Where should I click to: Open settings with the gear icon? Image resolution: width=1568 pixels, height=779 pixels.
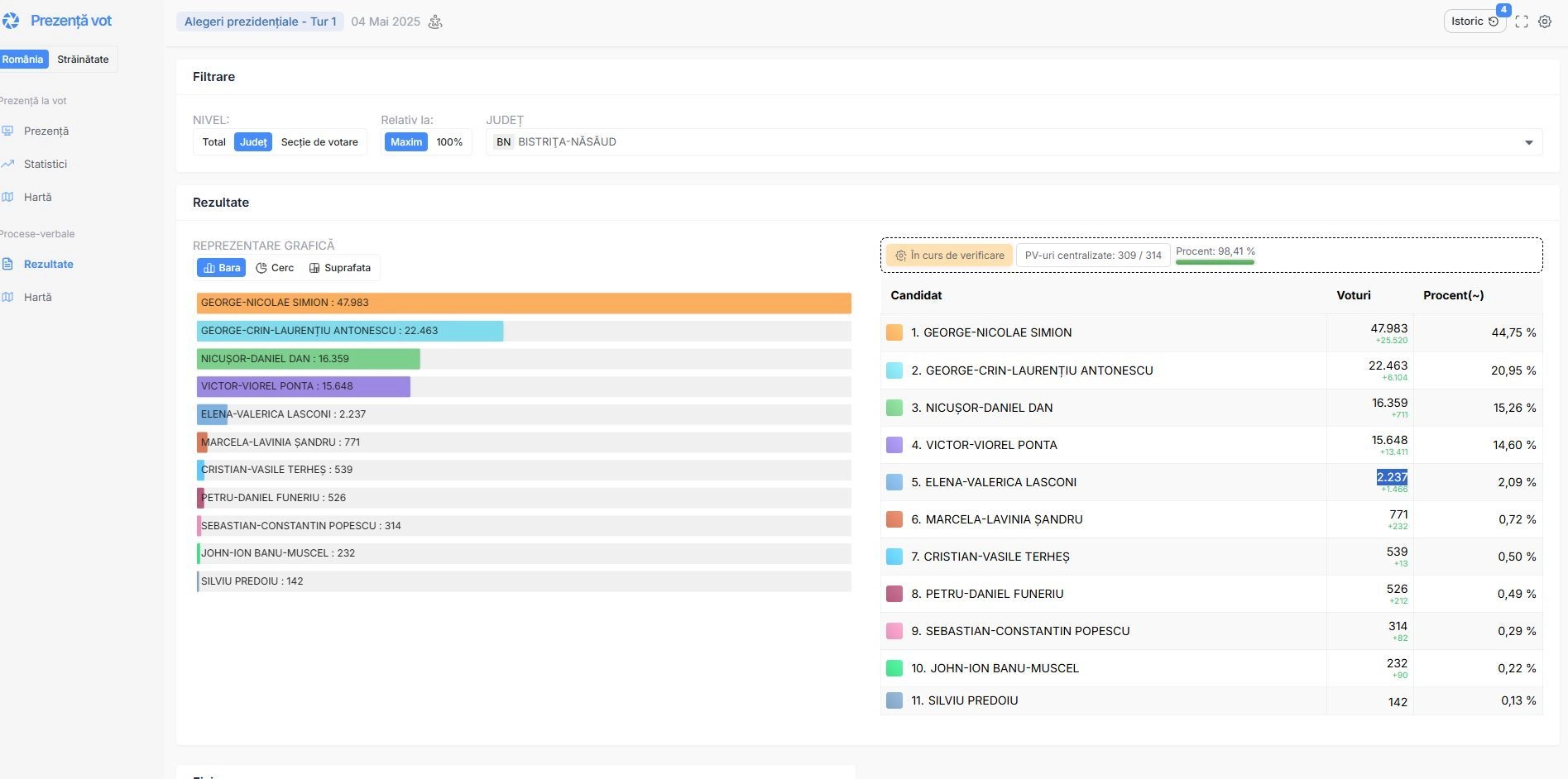pos(1545,22)
